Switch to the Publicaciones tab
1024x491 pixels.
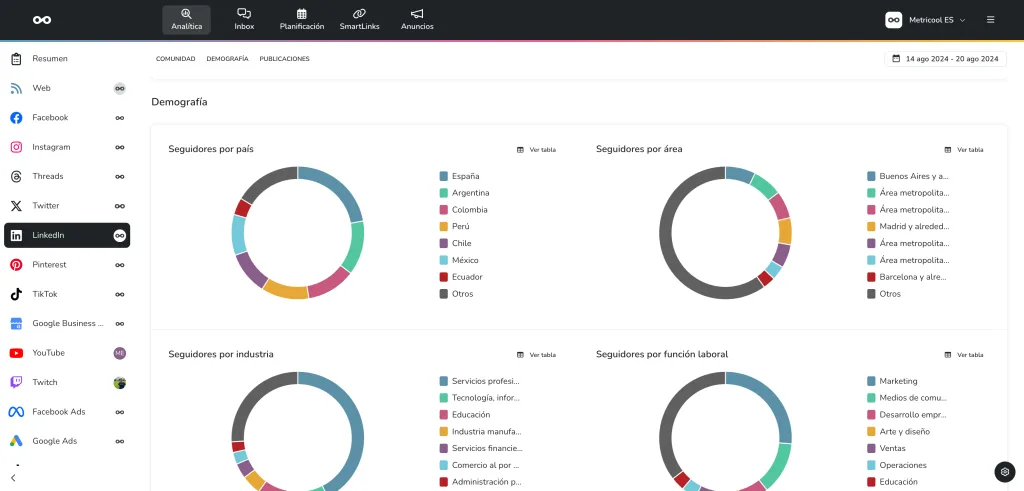[284, 59]
